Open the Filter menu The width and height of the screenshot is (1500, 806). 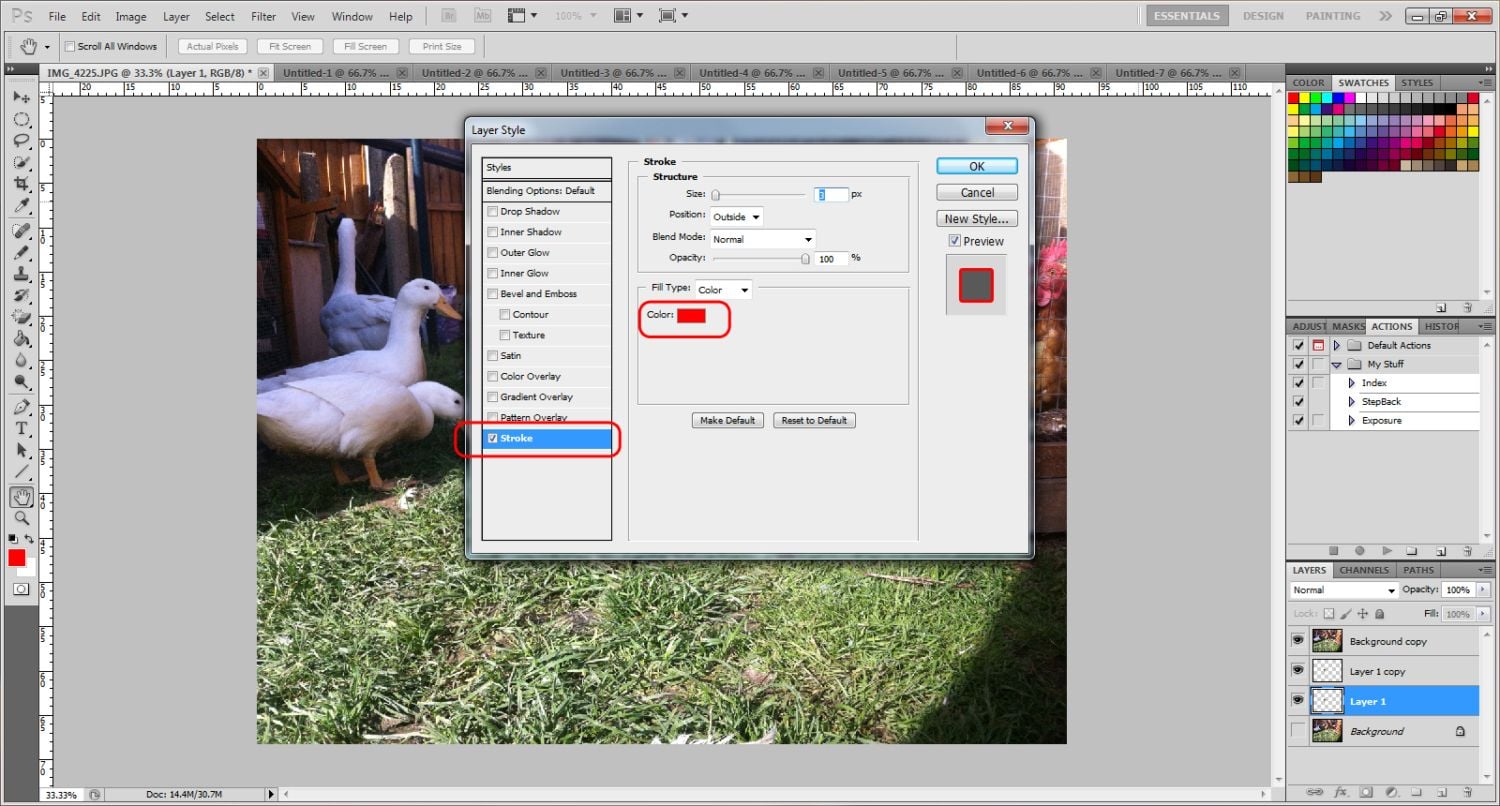264,17
